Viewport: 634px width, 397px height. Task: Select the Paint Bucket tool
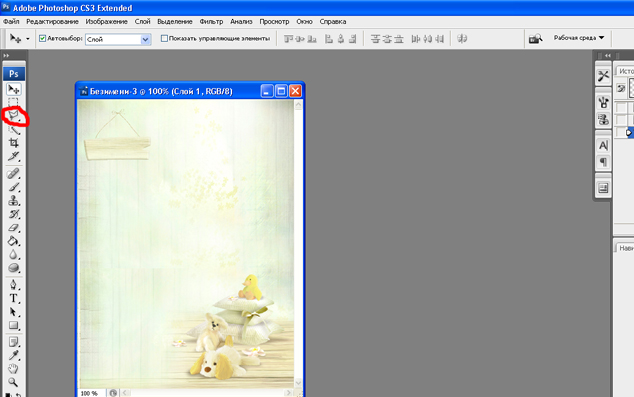pyautogui.click(x=14, y=241)
